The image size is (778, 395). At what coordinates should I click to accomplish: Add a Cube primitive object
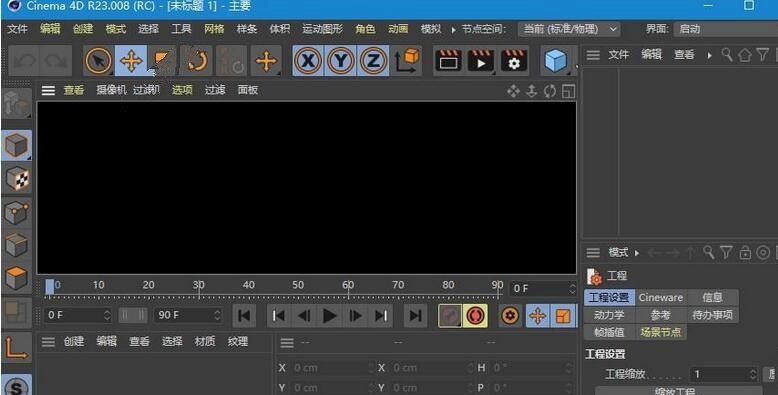(x=556, y=61)
